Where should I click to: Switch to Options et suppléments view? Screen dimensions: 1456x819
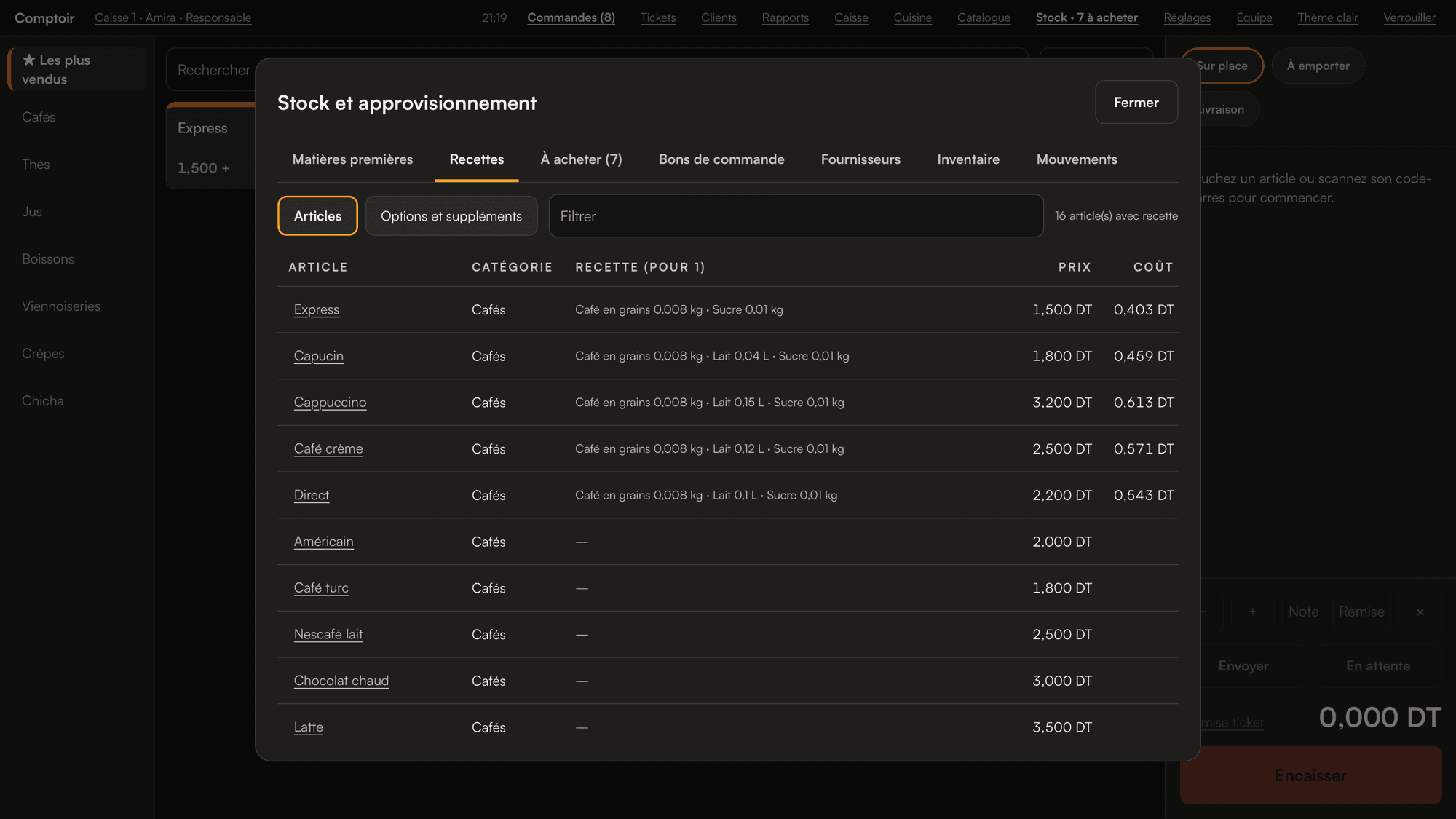coord(451,216)
